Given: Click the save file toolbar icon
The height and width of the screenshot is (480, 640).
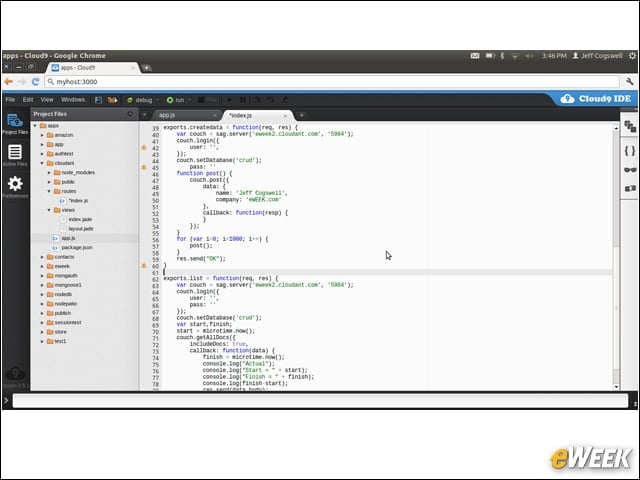Looking at the screenshot, I should (98, 100).
